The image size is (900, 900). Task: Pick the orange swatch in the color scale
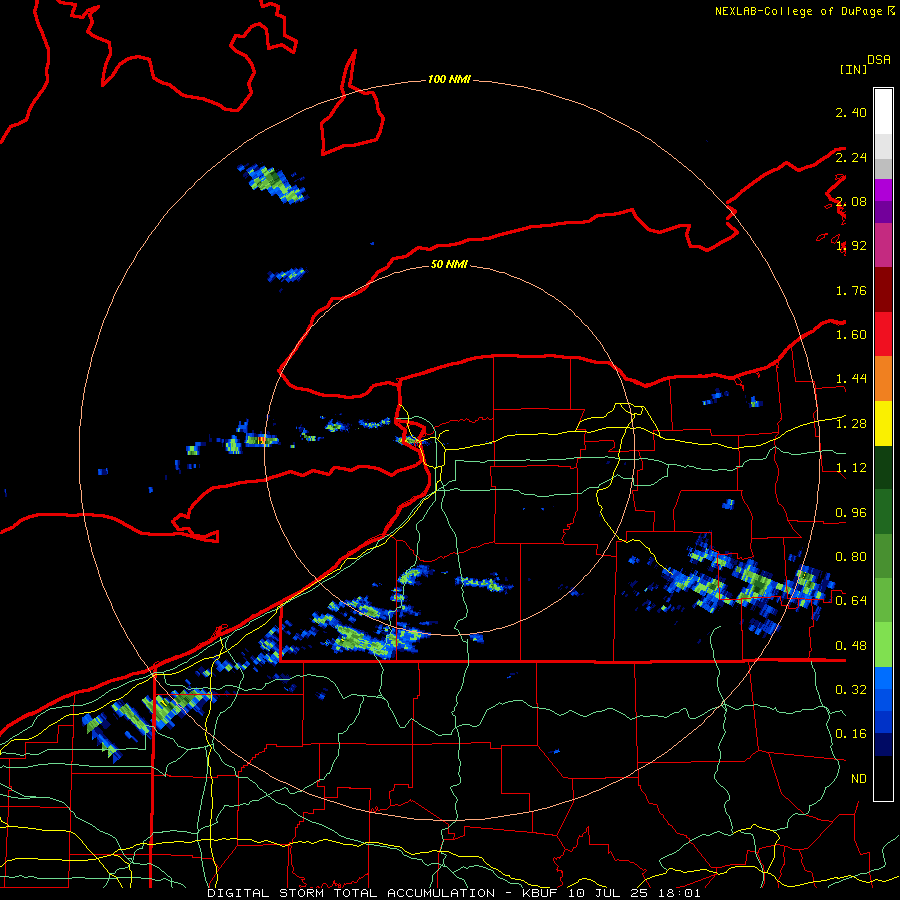(x=883, y=379)
